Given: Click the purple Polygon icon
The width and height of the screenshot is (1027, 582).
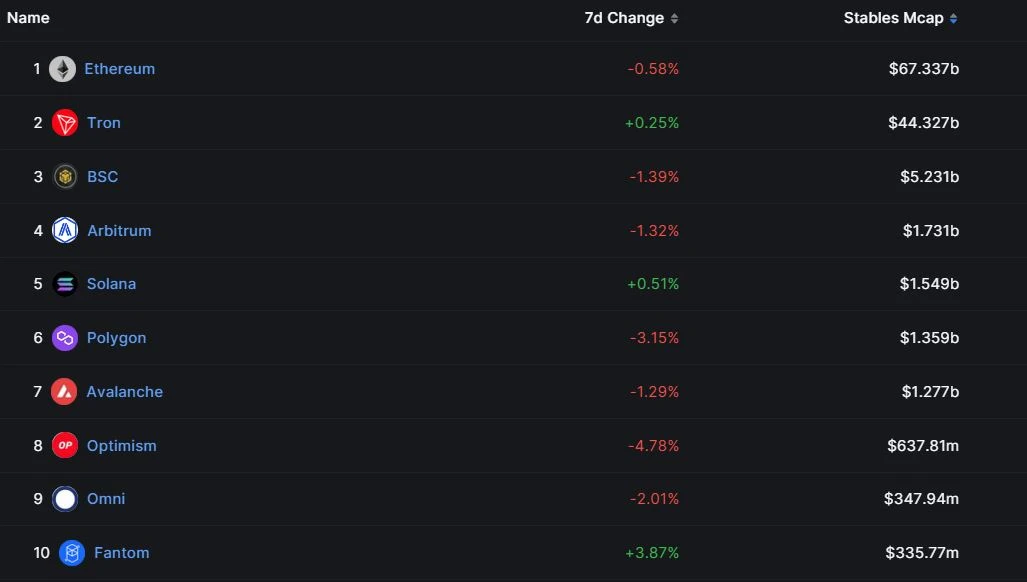Looking at the screenshot, I should (65, 338).
